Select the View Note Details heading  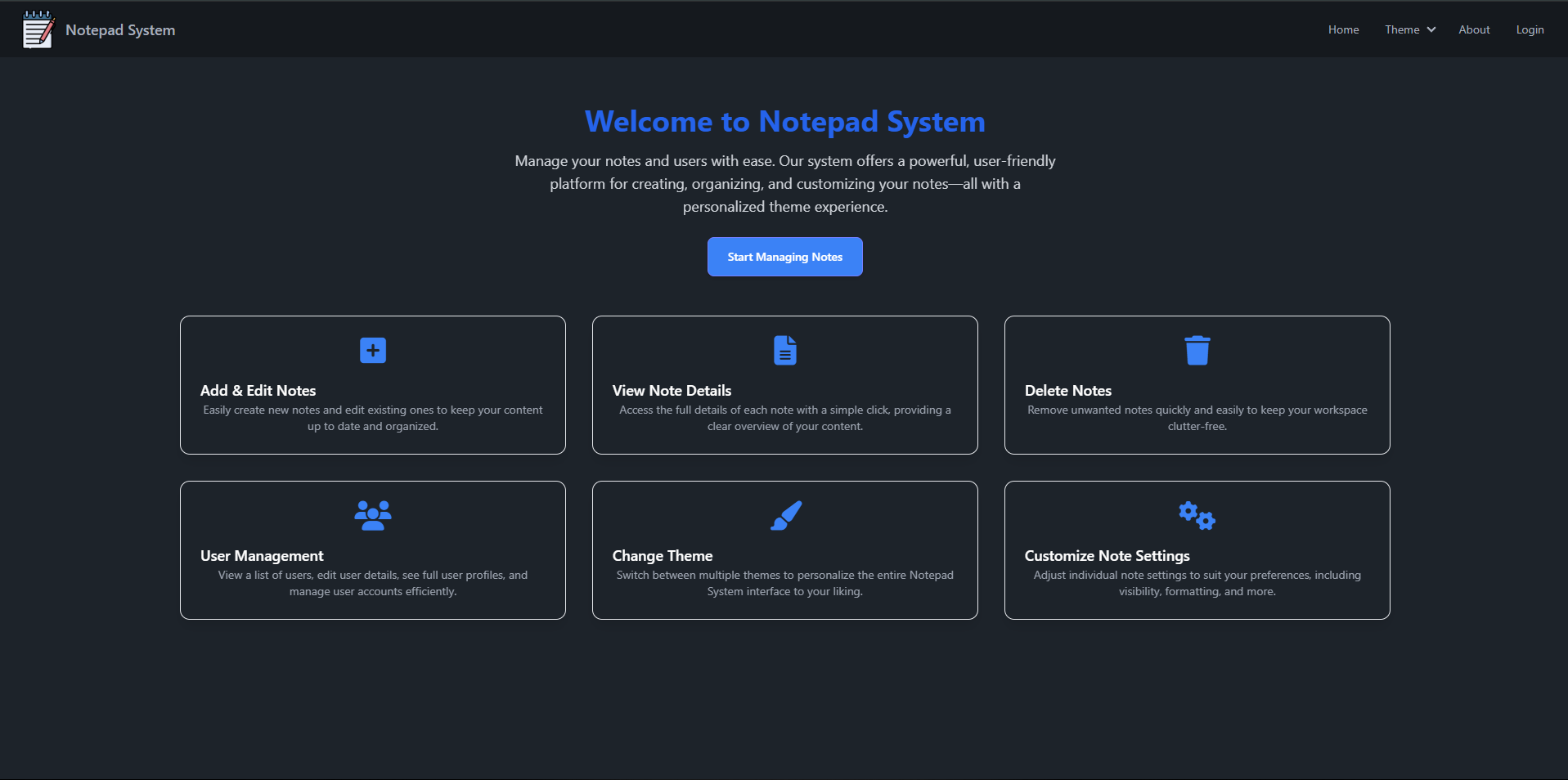point(672,391)
